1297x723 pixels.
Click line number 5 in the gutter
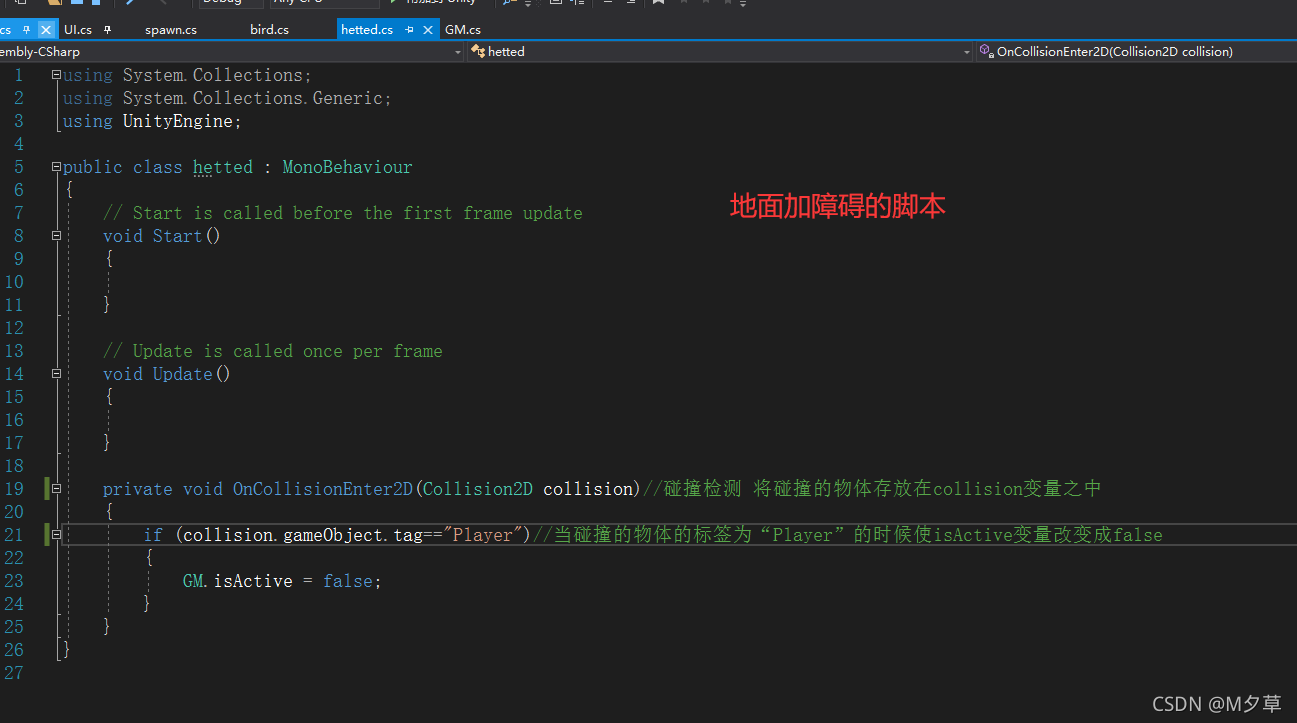click(x=19, y=167)
